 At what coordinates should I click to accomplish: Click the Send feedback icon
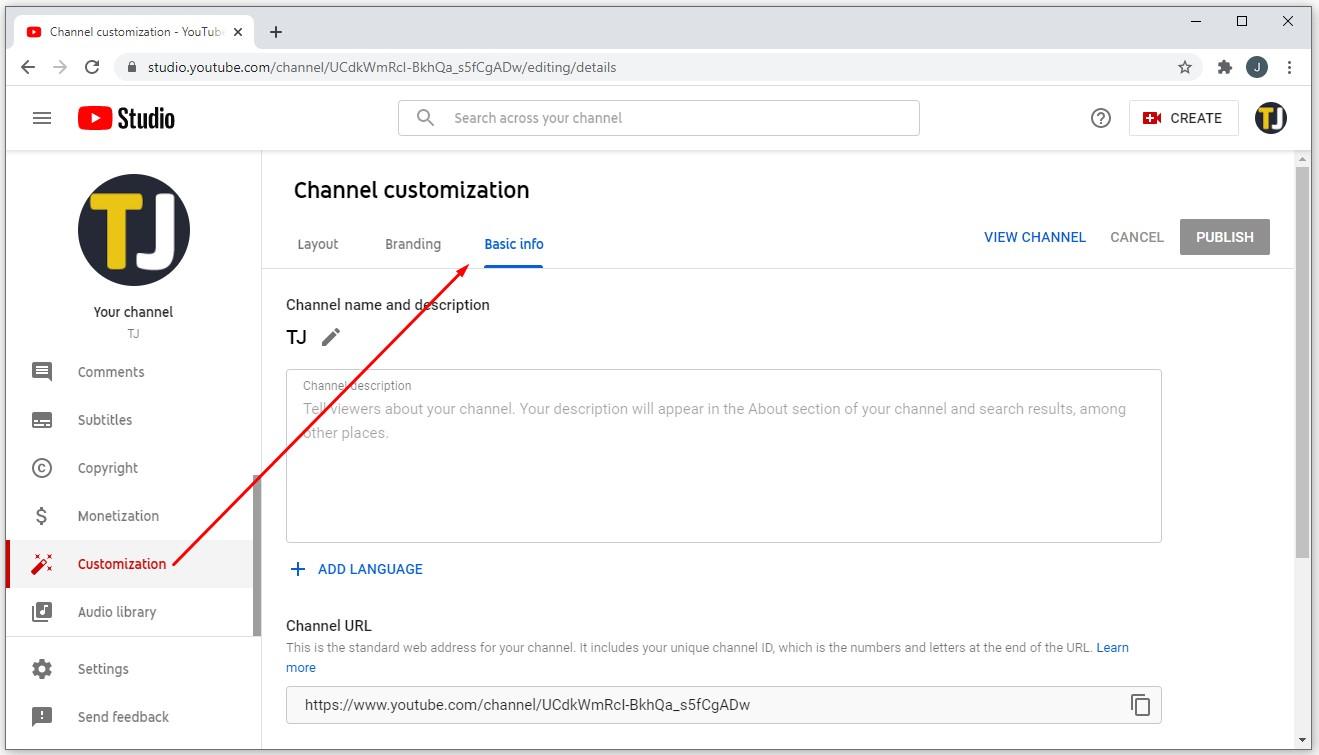pos(42,717)
